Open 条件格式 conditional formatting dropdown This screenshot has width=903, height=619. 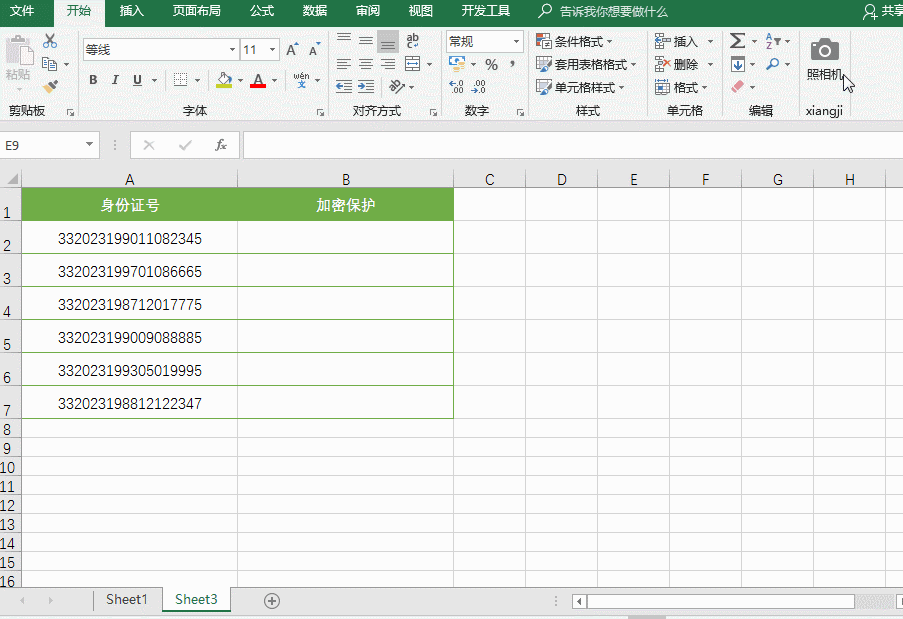point(574,41)
